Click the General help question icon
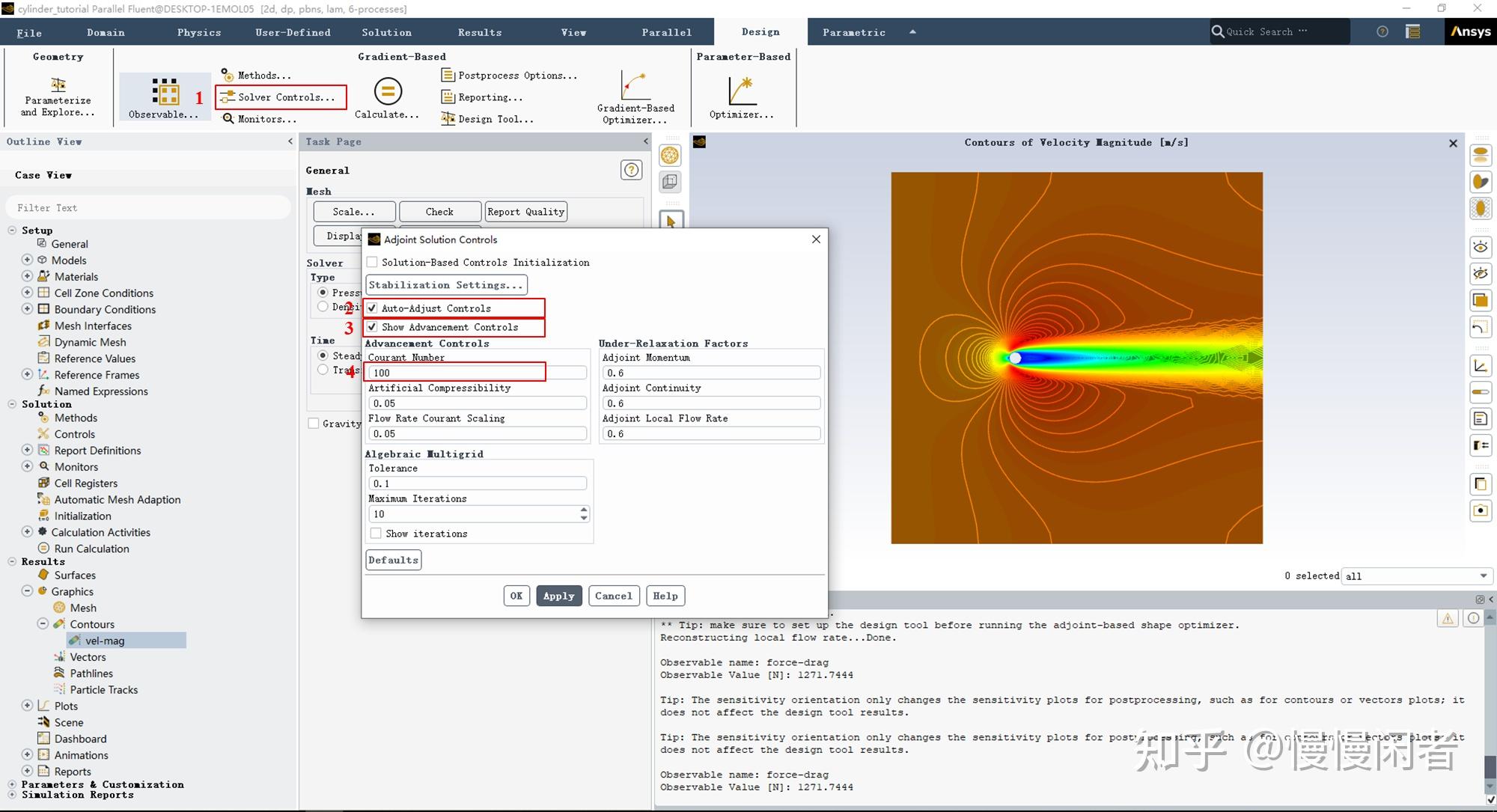Viewport: 1497px width, 812px height. coord(631,171)
